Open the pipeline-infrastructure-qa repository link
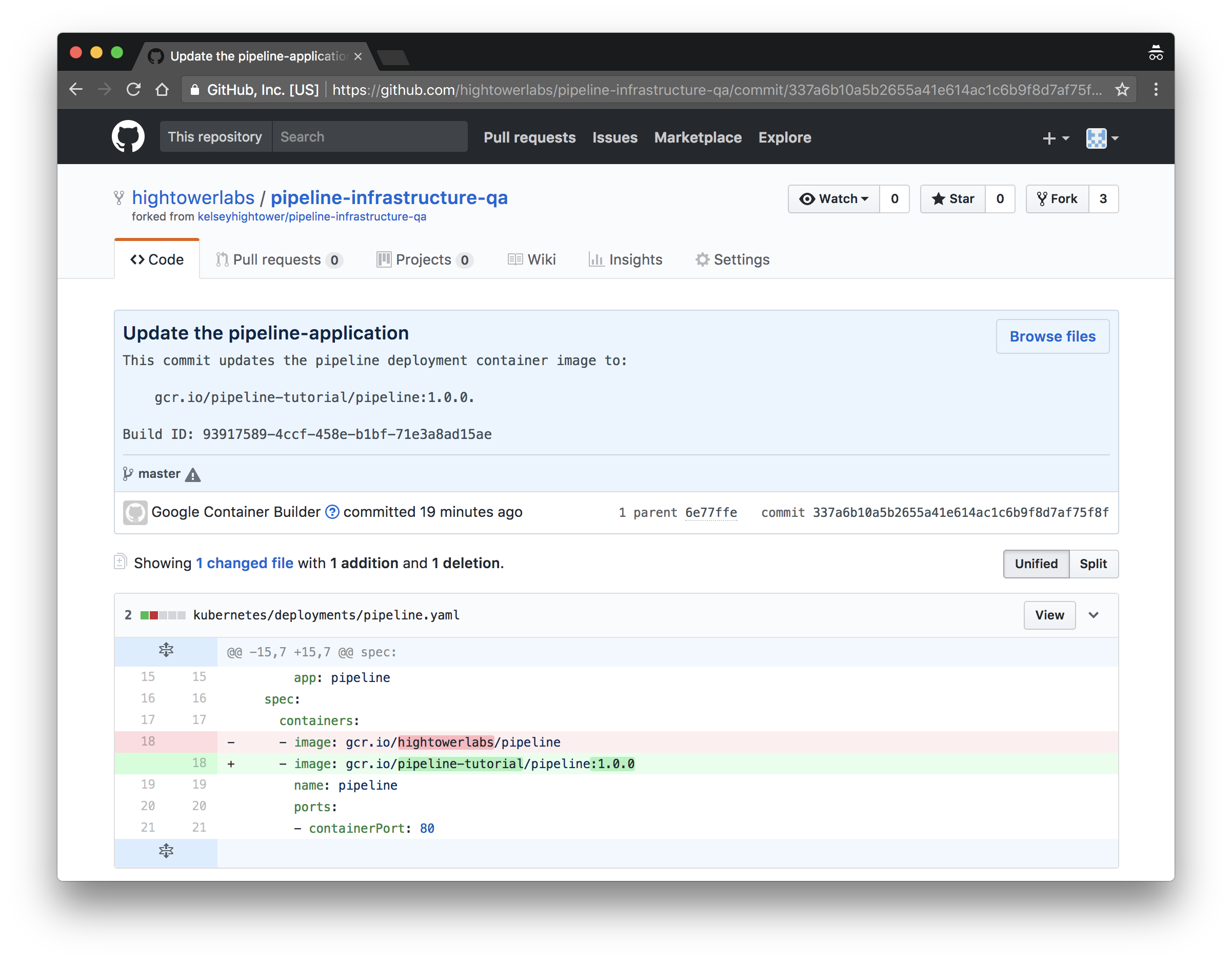 [389, 197]
